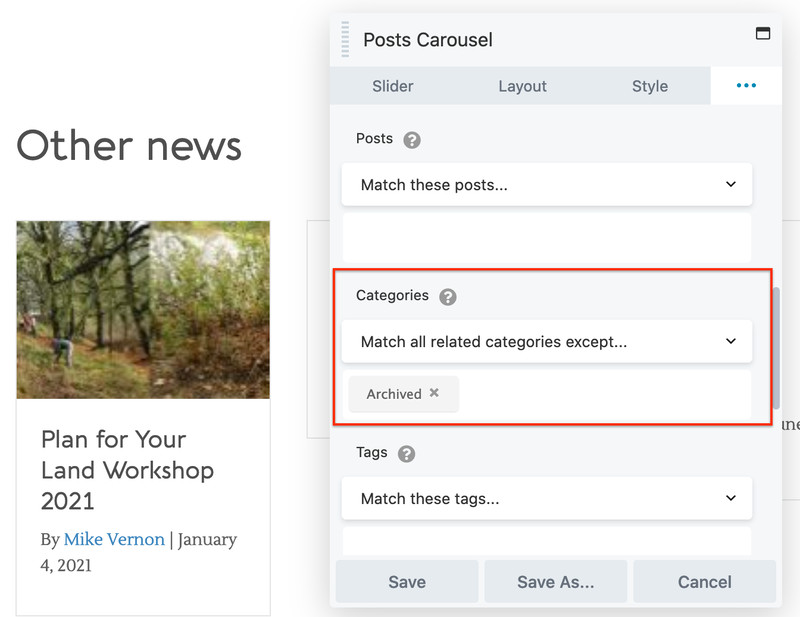
Task: Switch to the Slider tab
Action: click(x=392, y=86)
